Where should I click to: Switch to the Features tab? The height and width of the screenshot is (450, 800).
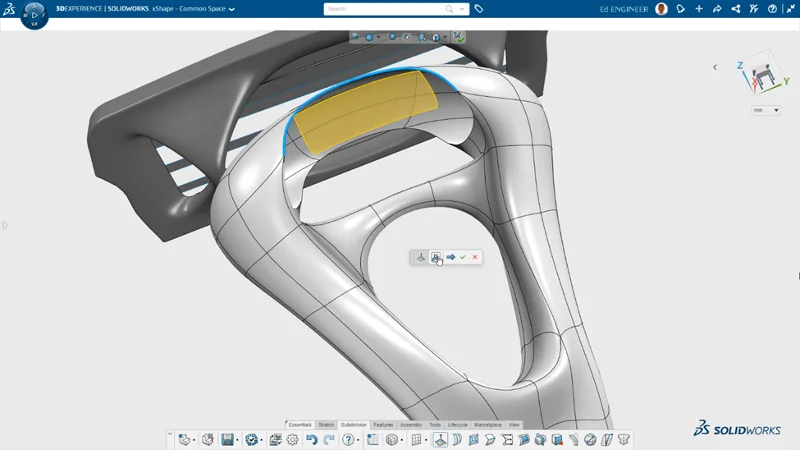tap(383, 425)
